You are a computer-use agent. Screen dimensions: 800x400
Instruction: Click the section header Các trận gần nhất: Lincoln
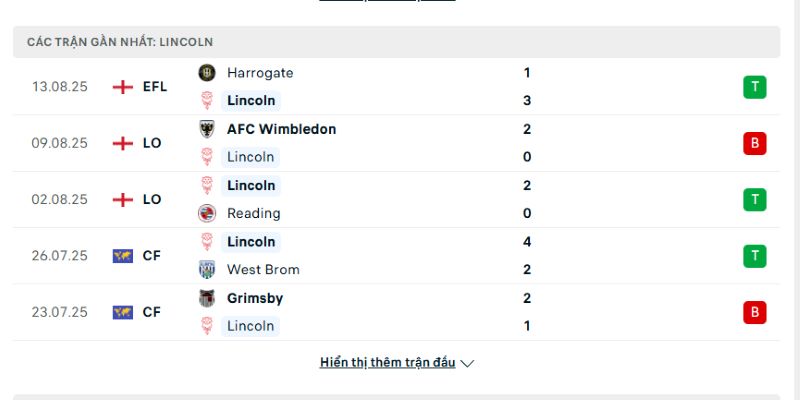(x=396, y=42)
